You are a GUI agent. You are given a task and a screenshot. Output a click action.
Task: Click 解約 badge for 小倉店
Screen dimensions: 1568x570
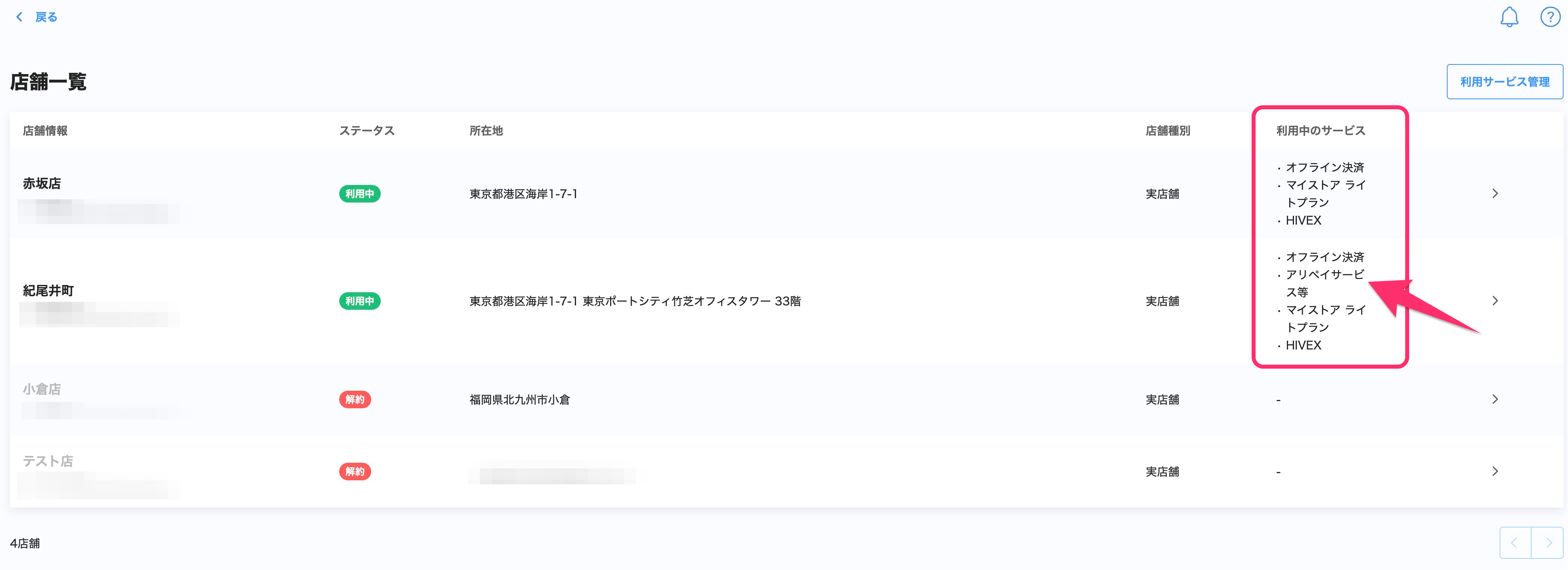355,399
